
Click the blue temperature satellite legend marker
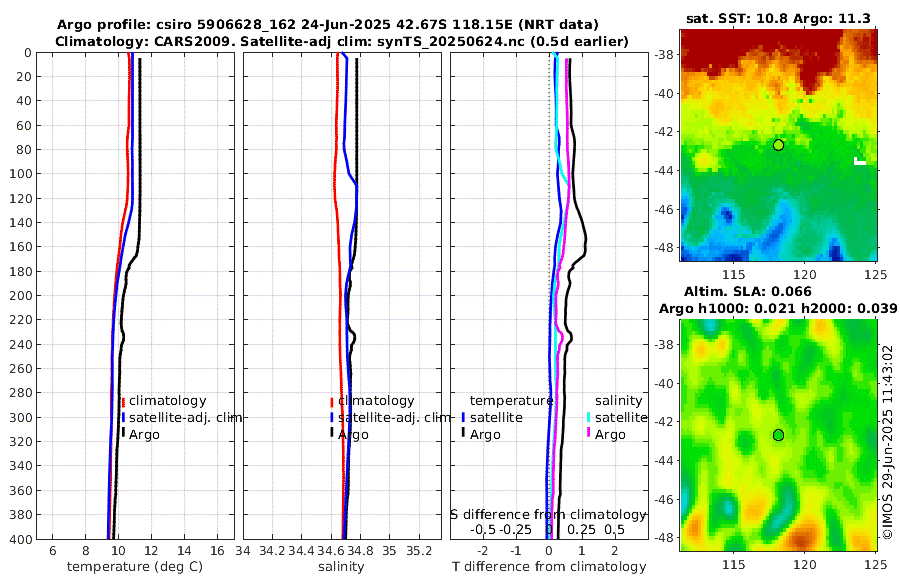click(463, 417)
